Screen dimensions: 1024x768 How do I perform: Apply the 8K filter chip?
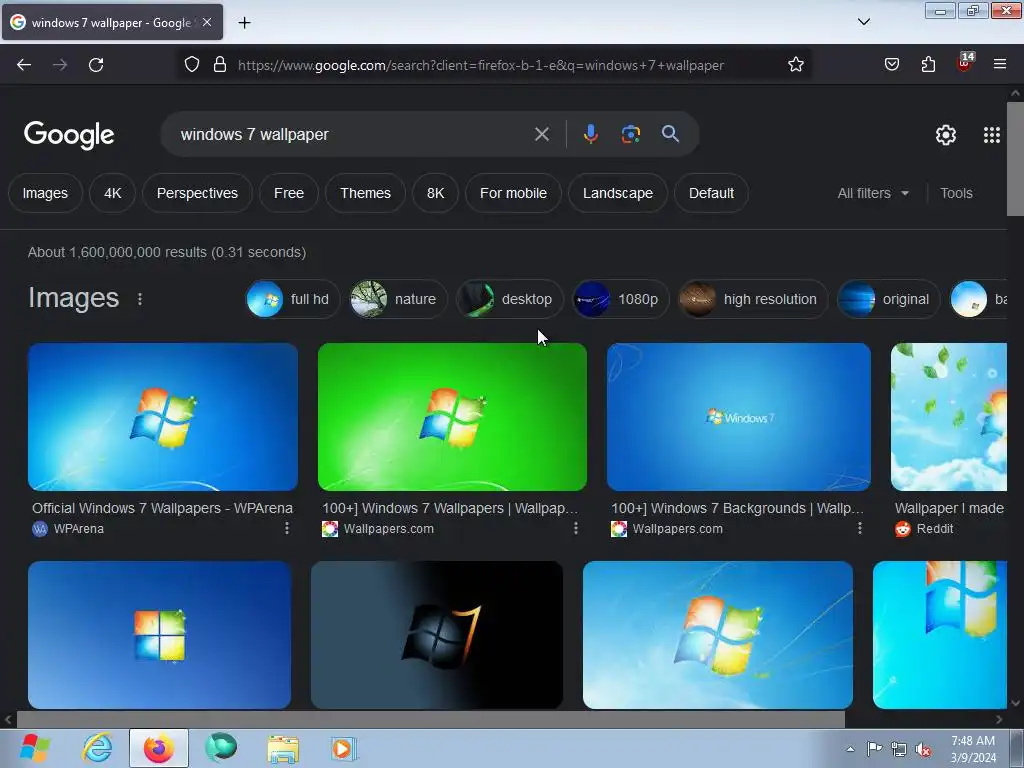(436, 193)
